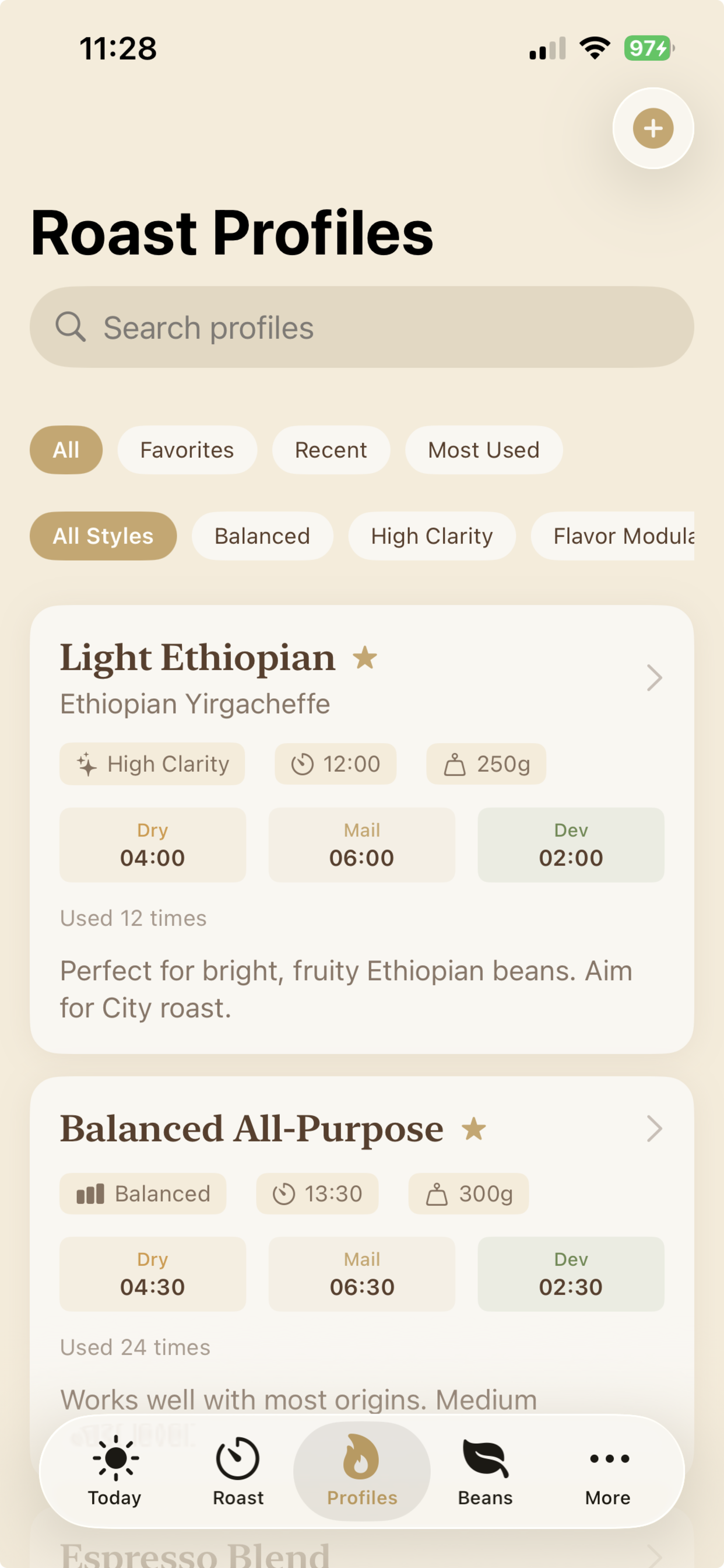Tap the Flavor Modula style chip

pos(614,536)
